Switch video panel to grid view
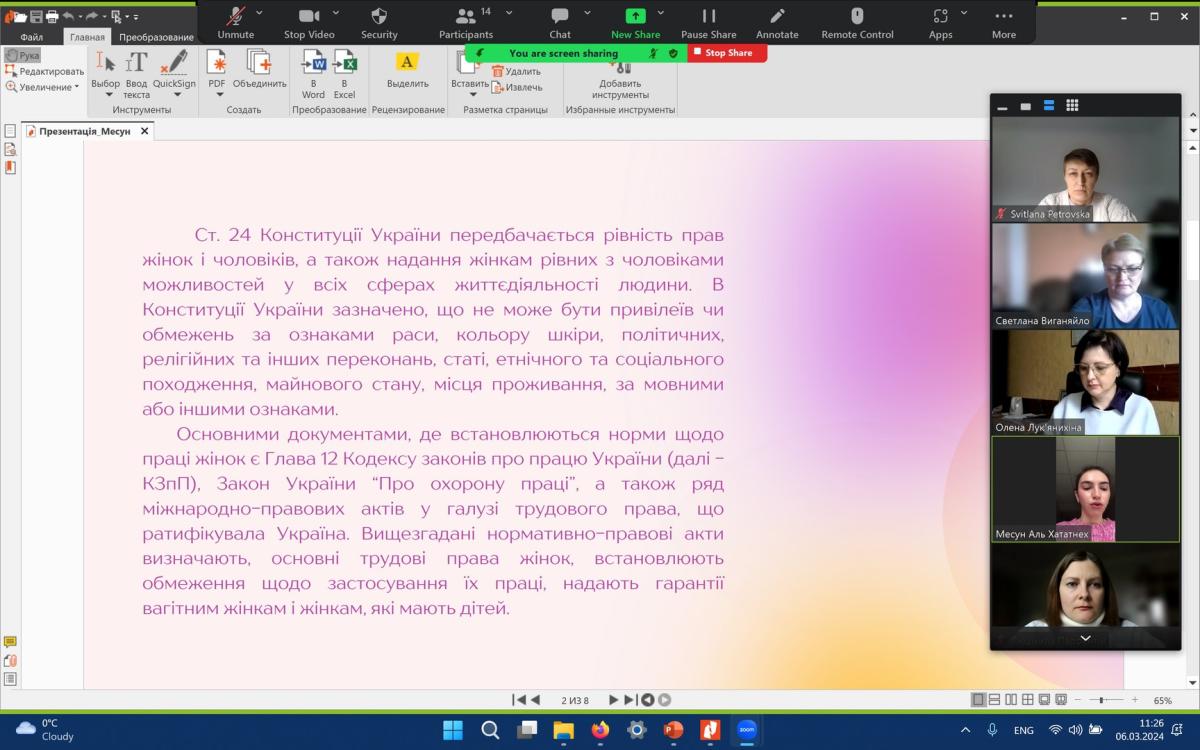This screenshot has height=750, width=1200. click(1072, 105)
